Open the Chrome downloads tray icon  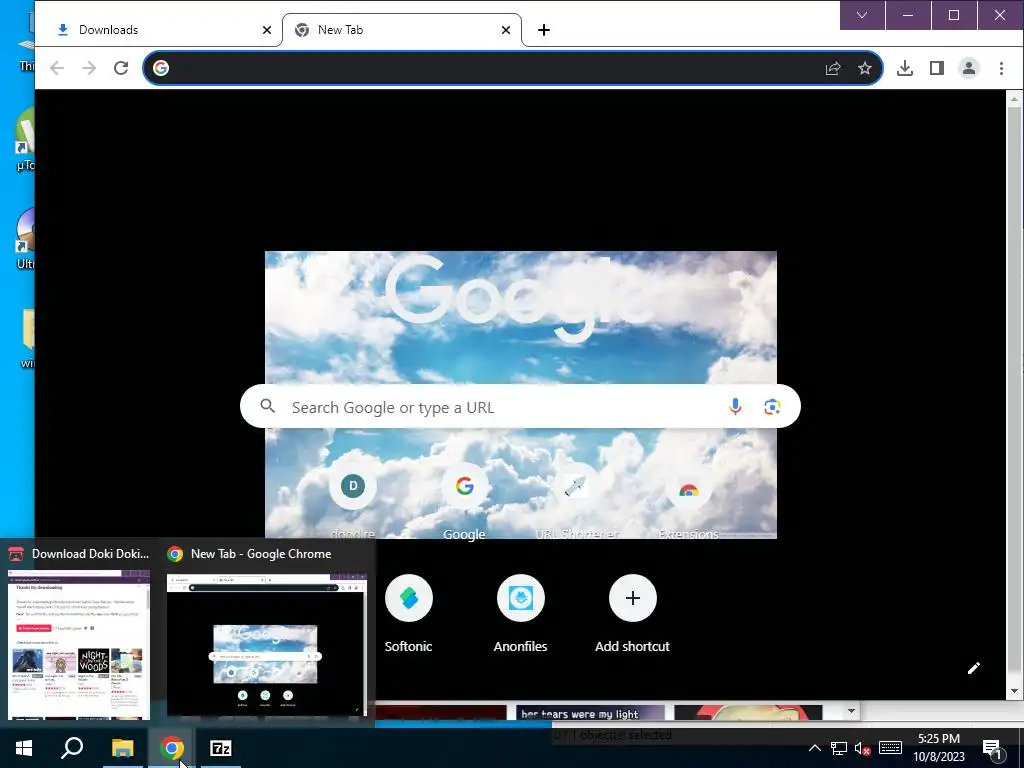pos(904,68)
